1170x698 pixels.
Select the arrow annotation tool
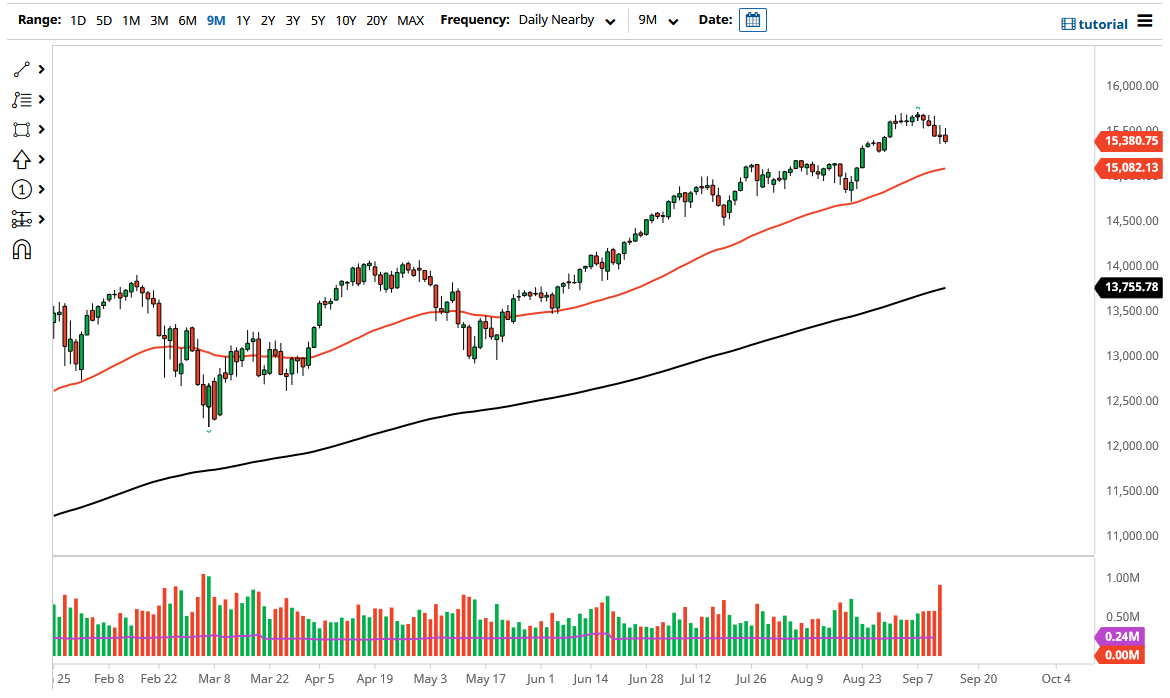pos(20,159)
